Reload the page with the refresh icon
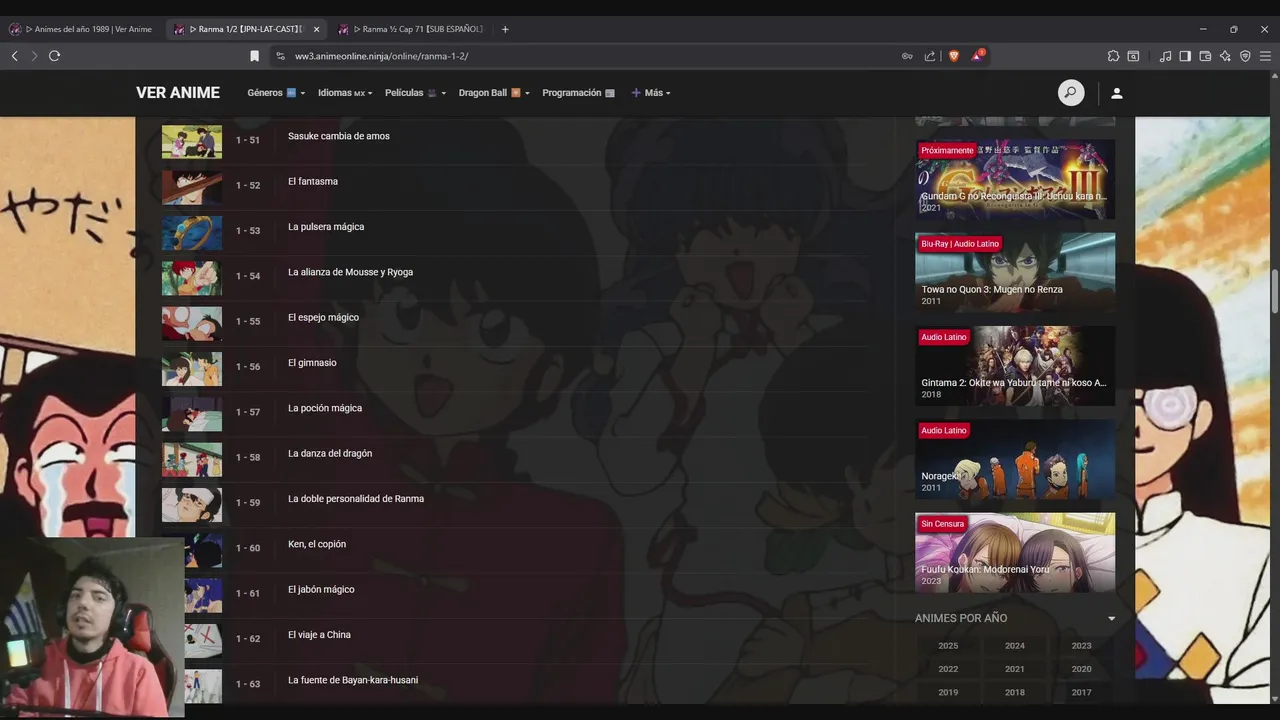The height and width of the screenshot is (720, 1280). (55, 56)
